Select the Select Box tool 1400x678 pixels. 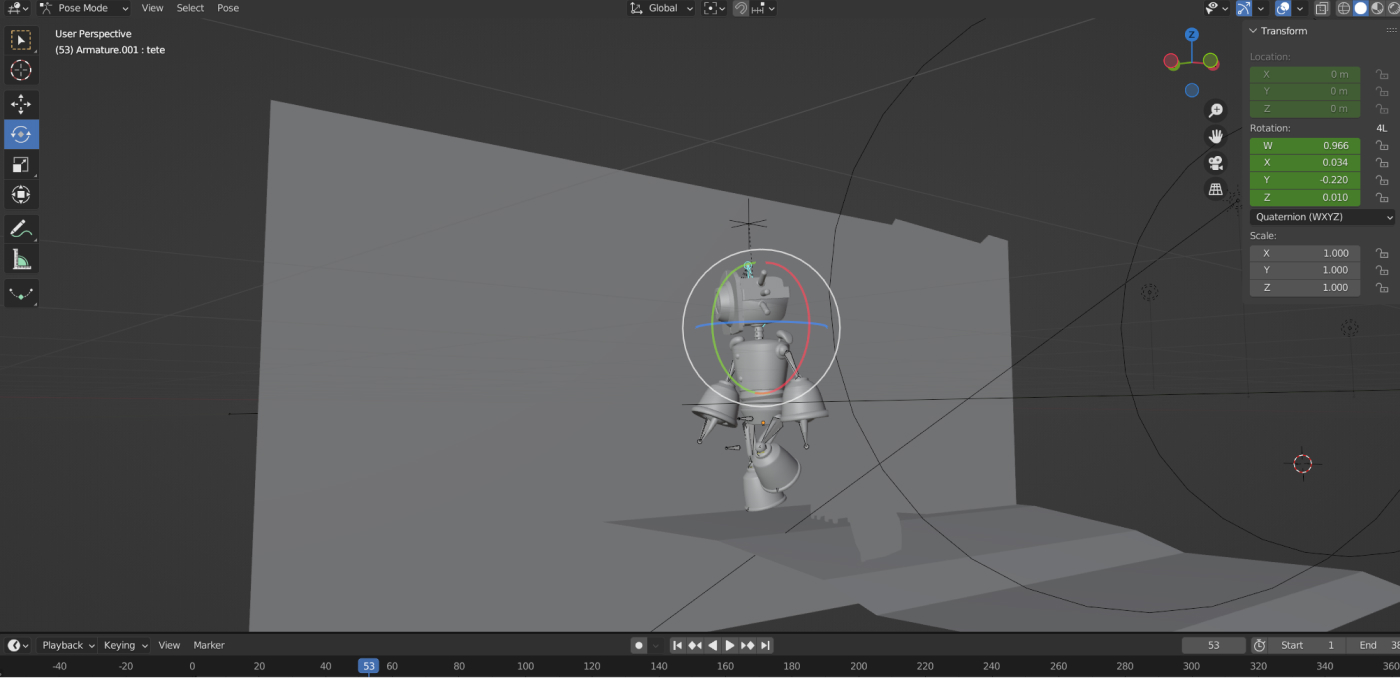point(21,40)
